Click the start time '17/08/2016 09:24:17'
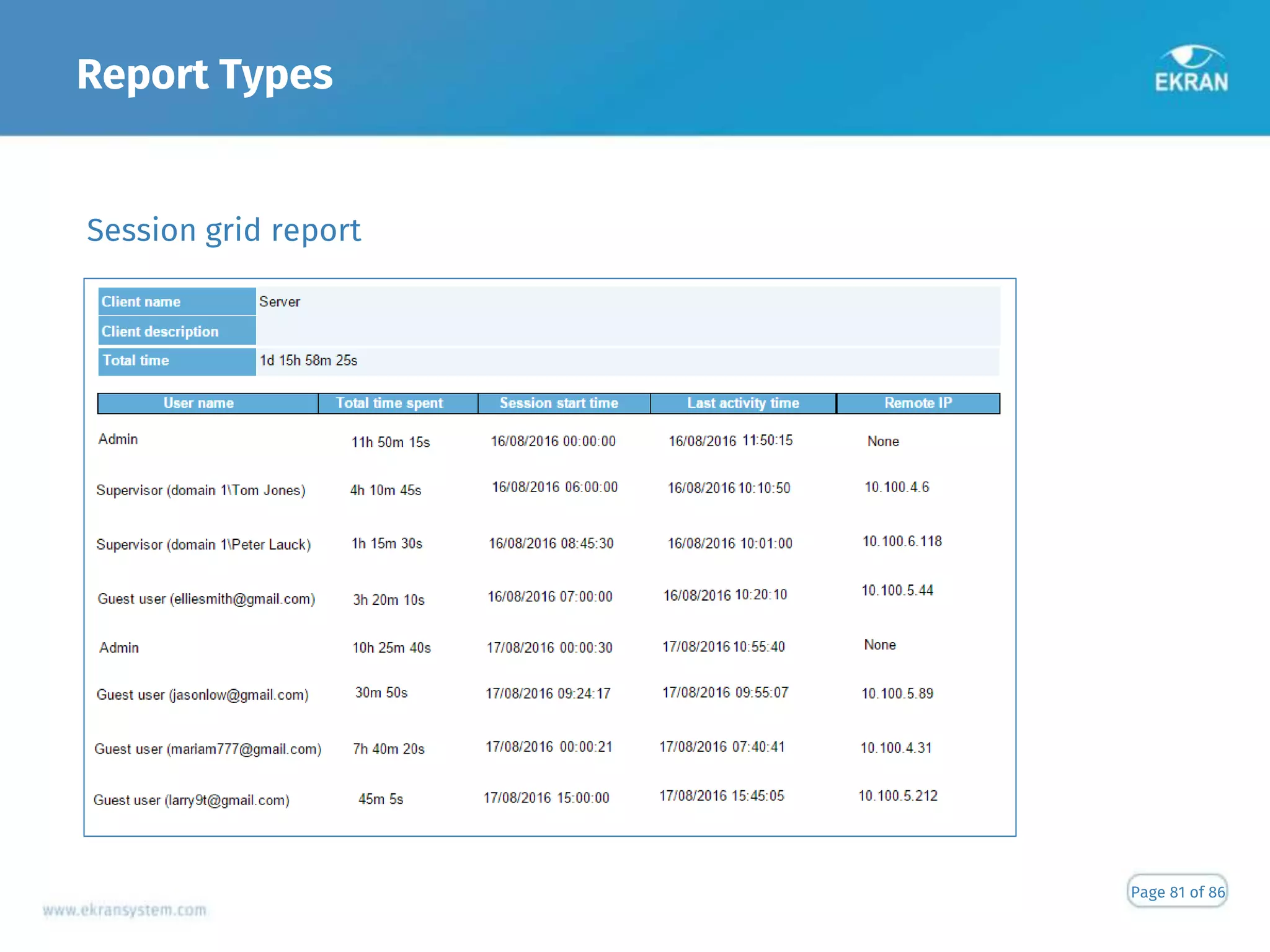The image size is (1270, 952). coord(548,694)
